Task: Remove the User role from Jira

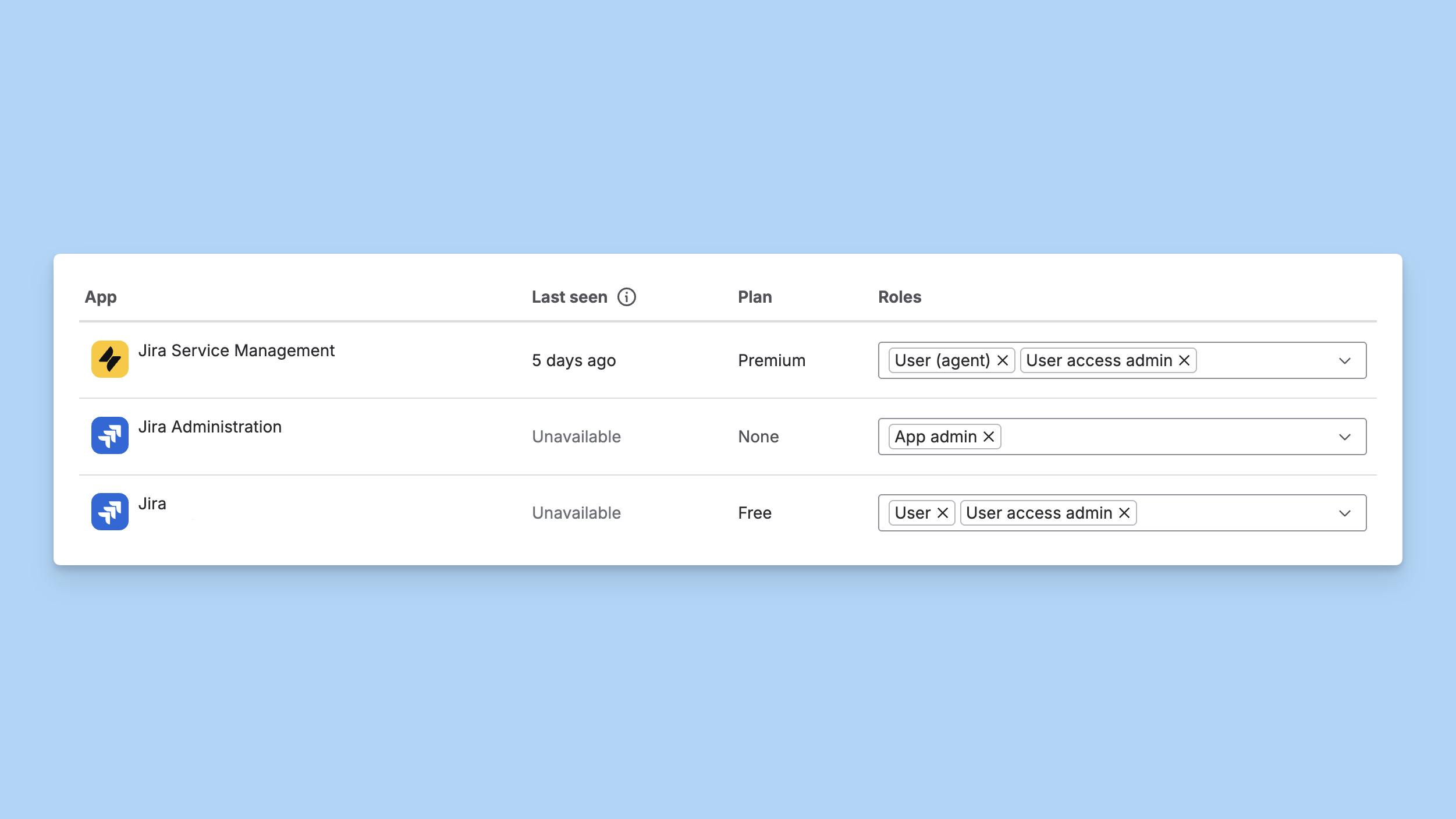Action: (x=943, y=513)
